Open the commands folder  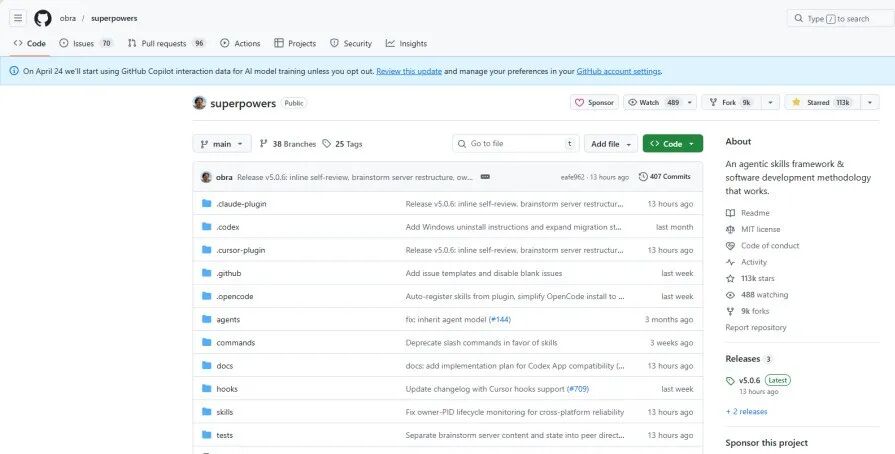tap(236, 343)
